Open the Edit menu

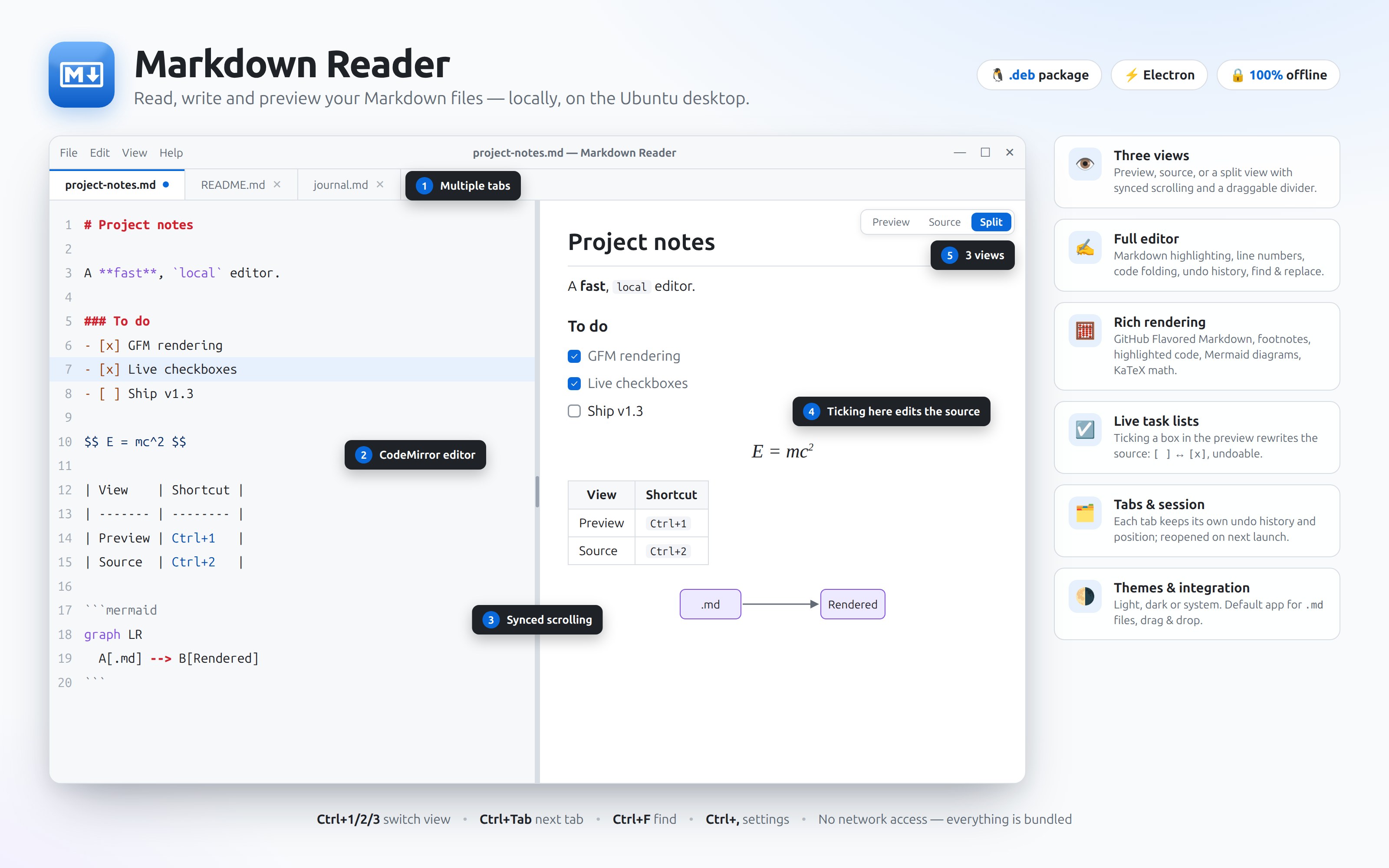(99, 153)
